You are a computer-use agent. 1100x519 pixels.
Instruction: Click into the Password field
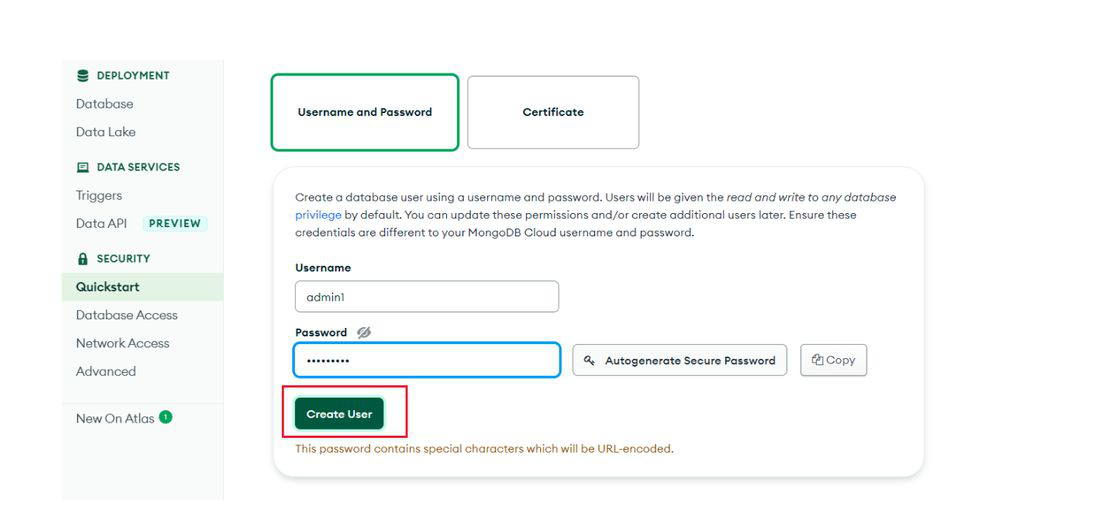pyautogui.click(x=426, y=360)
